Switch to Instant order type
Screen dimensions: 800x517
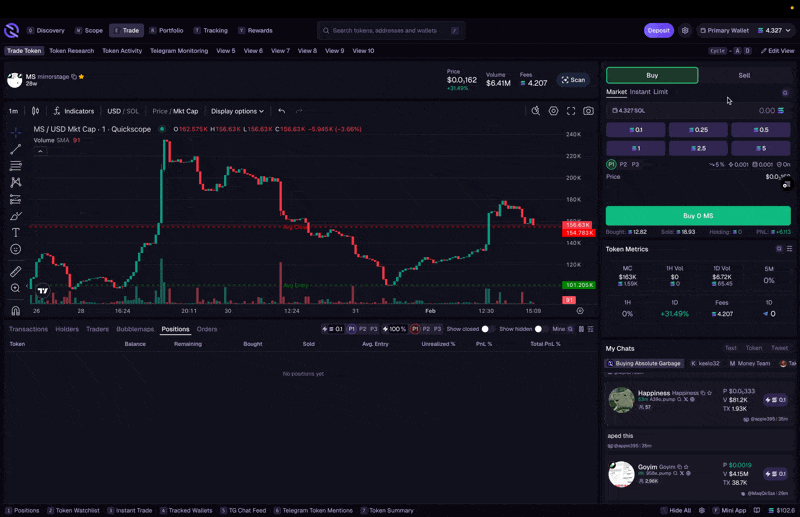click(x=640, y=92)
